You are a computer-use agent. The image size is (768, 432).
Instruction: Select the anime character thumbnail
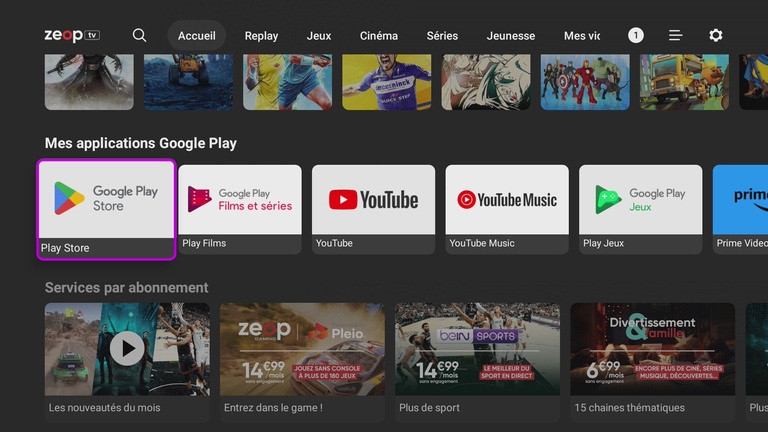pyautogui.click(x=486, y=82)
